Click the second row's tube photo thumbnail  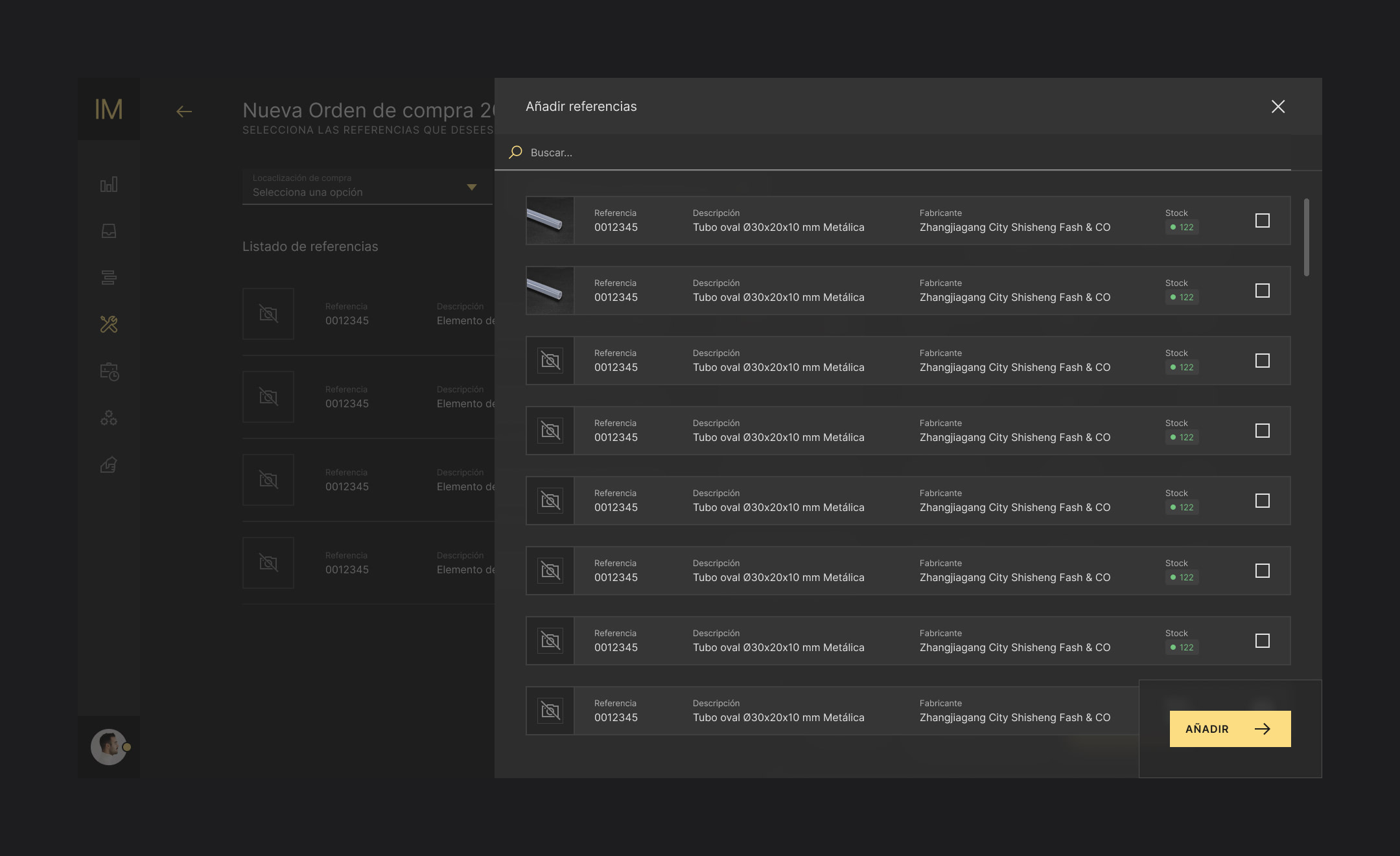(550, 291)
